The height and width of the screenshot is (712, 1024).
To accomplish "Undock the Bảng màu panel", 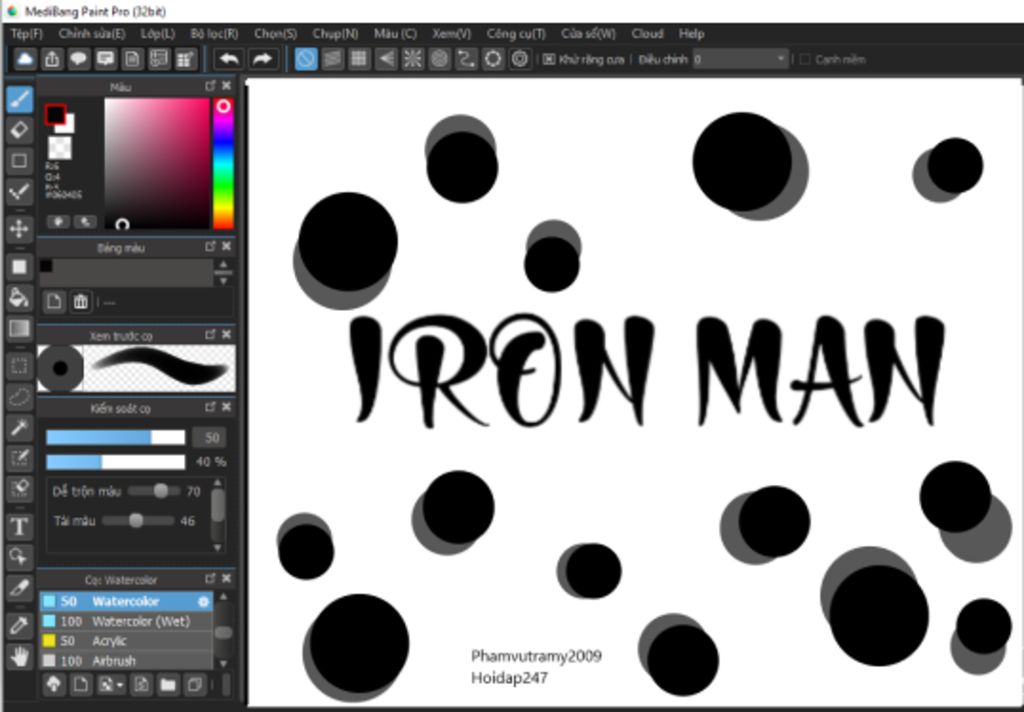I will tap(210, 246).
